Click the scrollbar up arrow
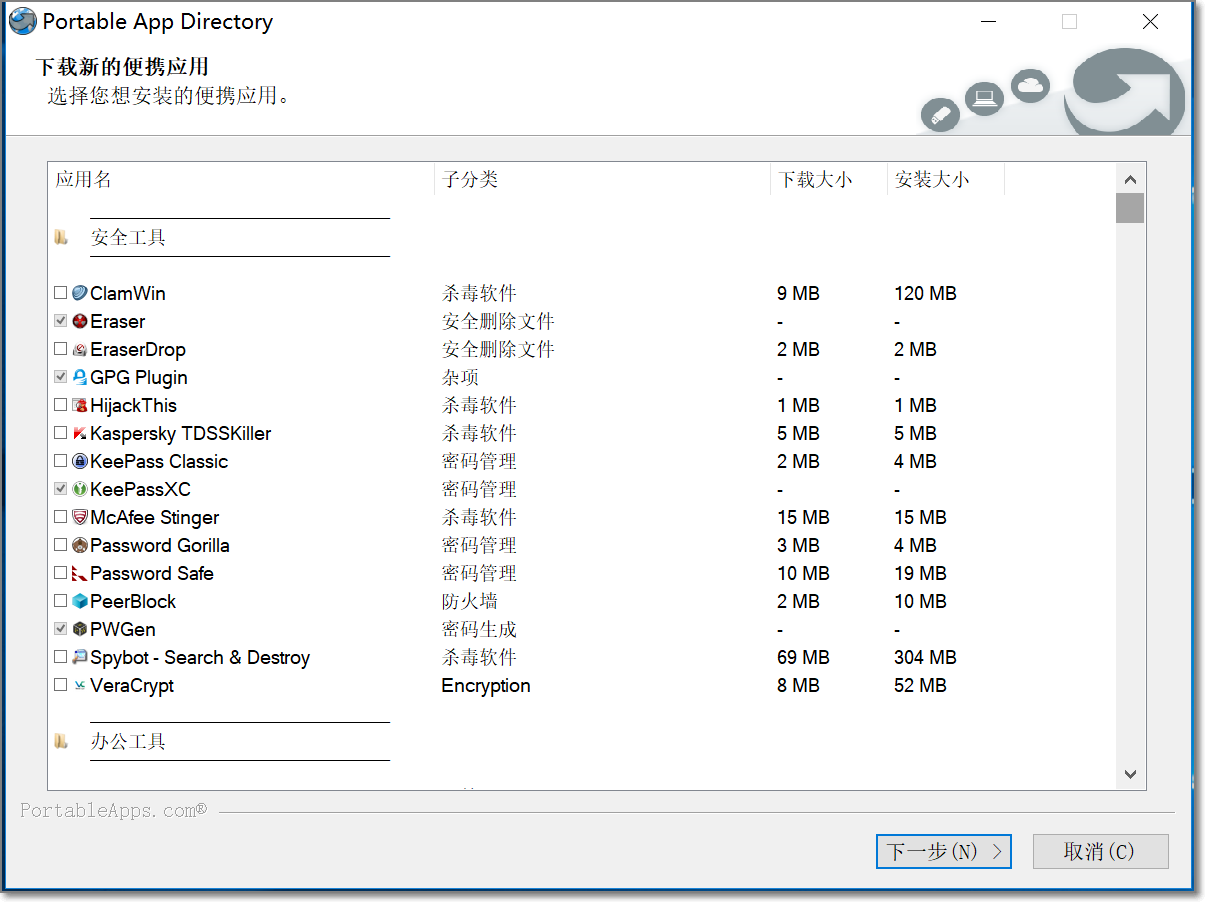This screenshot has width=1205, height=902. (1130, 180)
